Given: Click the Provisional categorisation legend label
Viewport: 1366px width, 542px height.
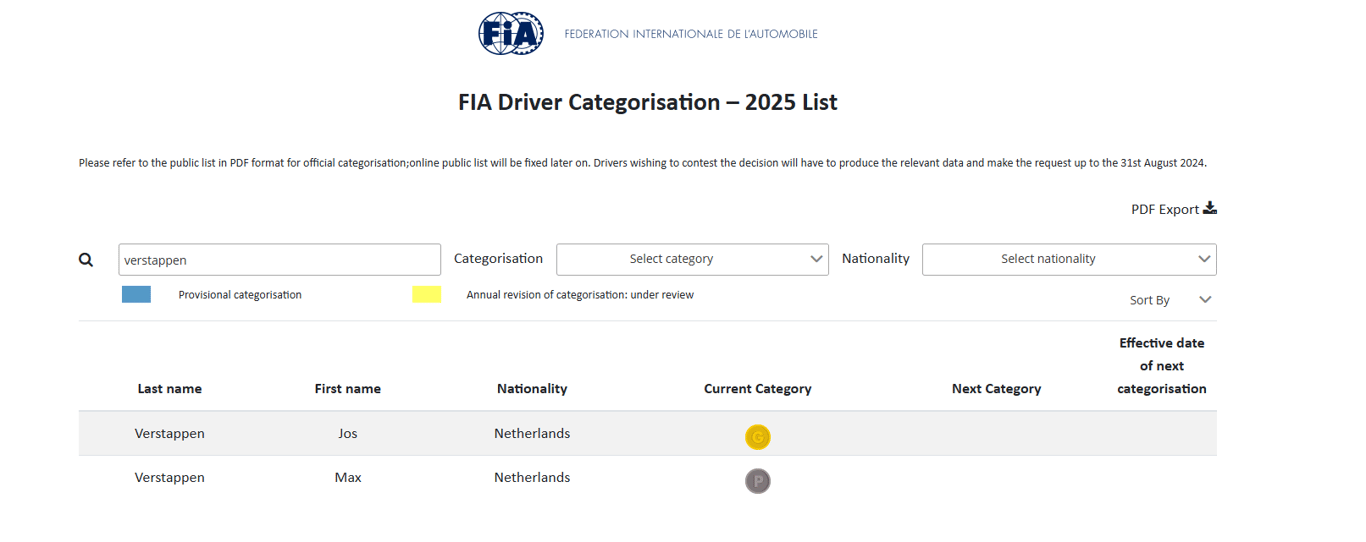Looking at the screenshot, I should click(240, 295).
